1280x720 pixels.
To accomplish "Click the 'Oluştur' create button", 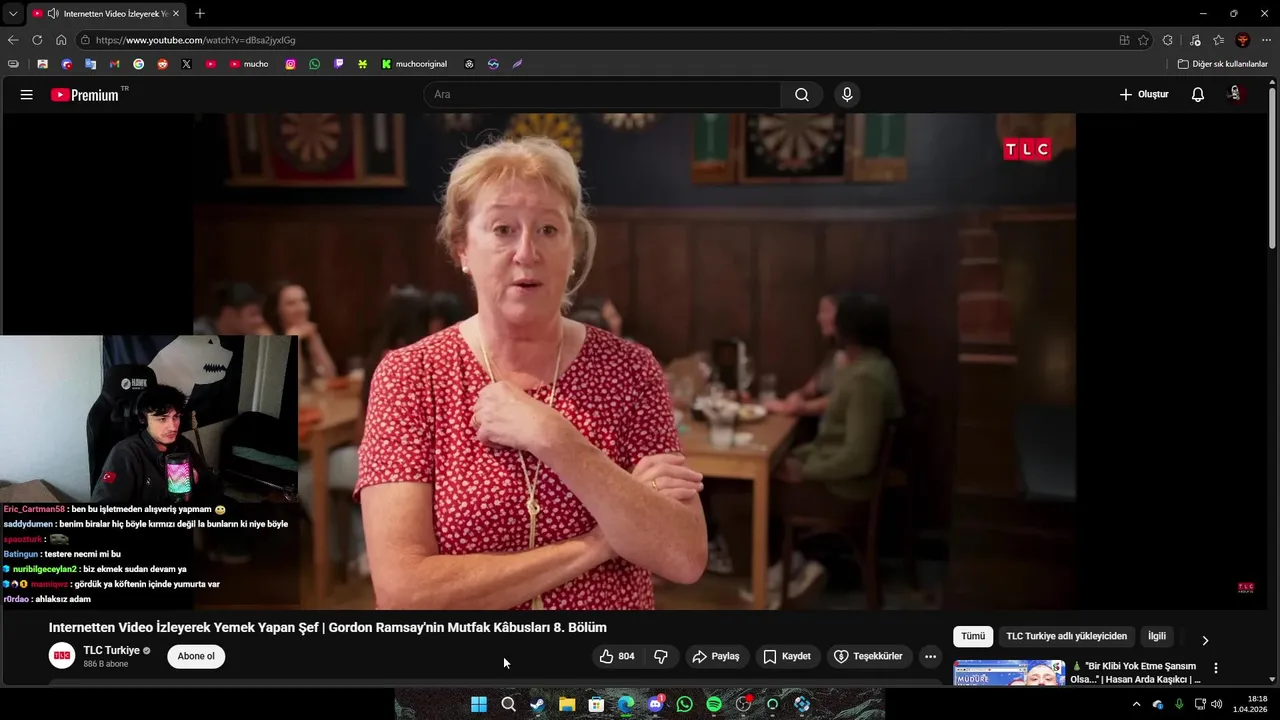I will click(1144, 95).
